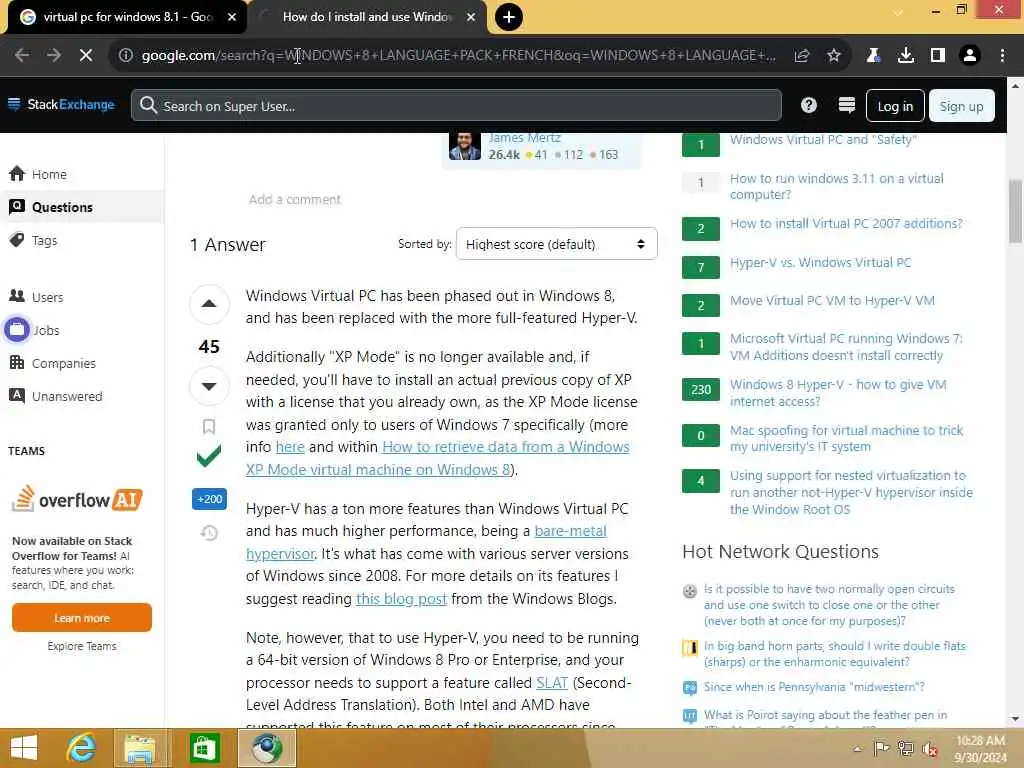Image resolution: width=1024 pixels, height=768 pixels.
Task: Click the Sign up button
Action: point(961,106)
